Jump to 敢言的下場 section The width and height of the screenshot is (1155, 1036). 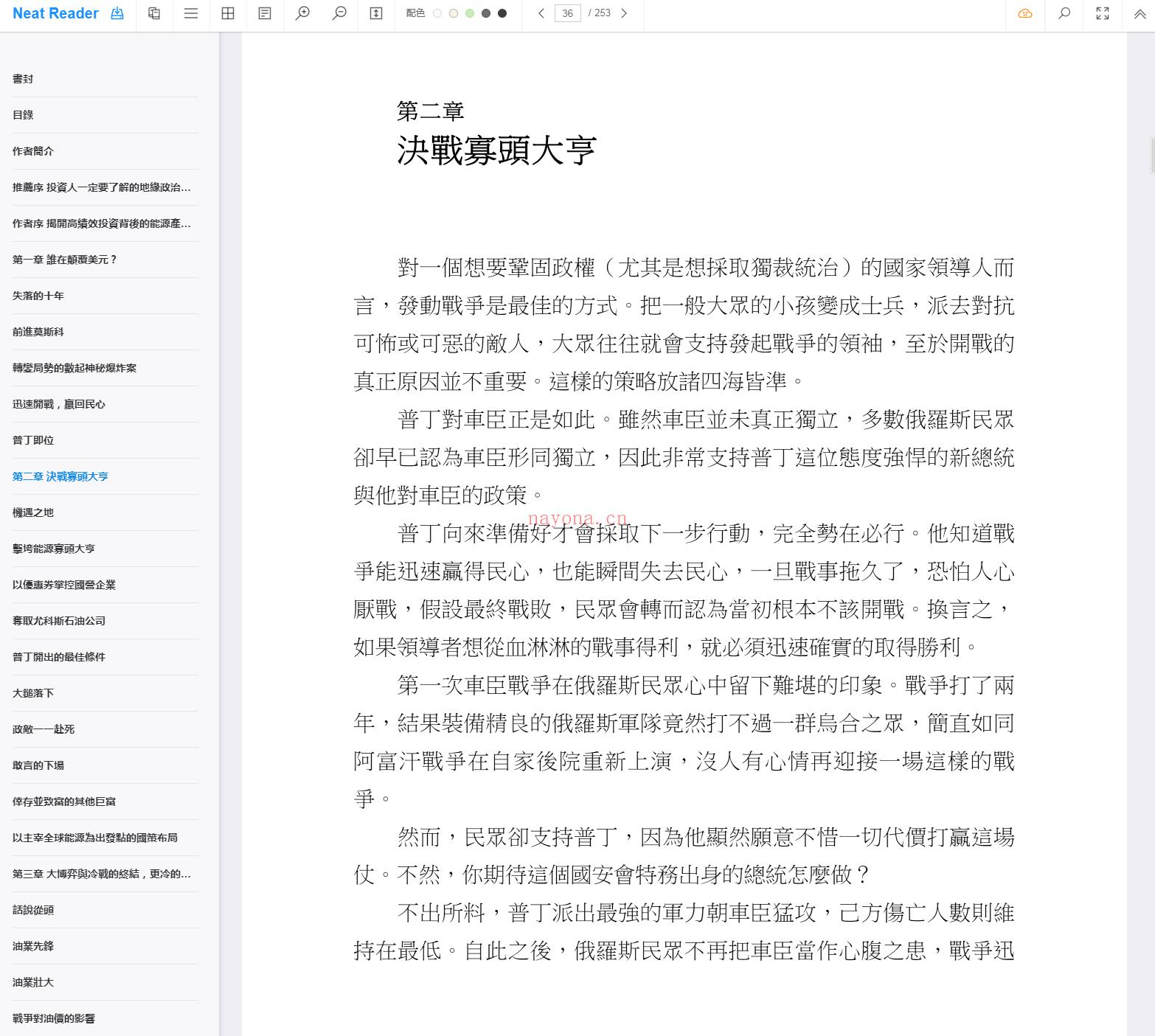coord(38,765)
